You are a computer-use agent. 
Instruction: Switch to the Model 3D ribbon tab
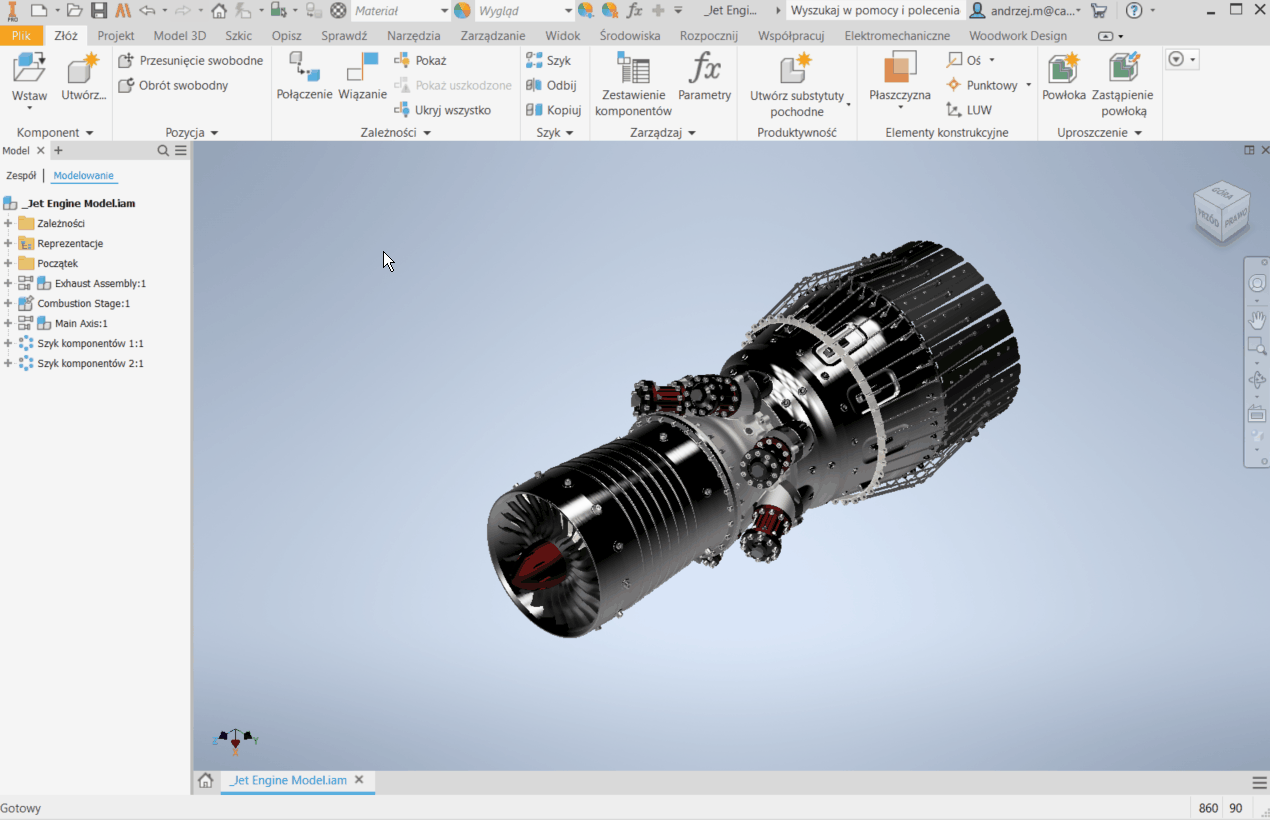pyautogui.click(x=179, y=36)
